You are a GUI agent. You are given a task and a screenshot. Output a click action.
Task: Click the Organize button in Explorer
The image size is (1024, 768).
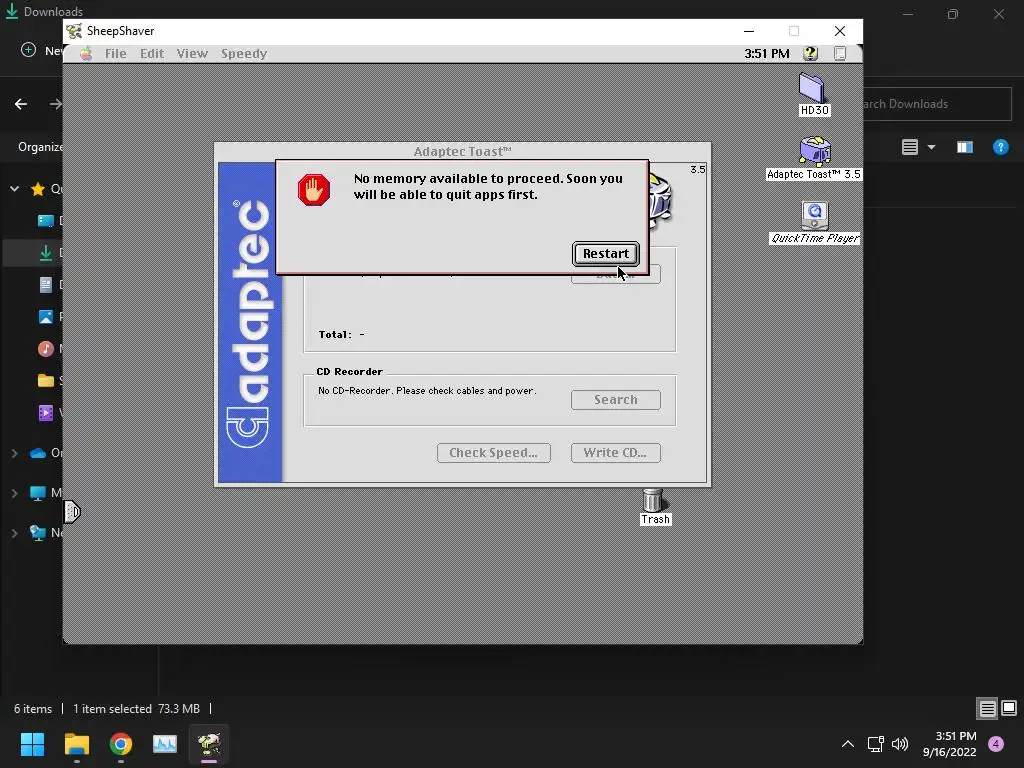pyautogui.click(x=40, y=147)
